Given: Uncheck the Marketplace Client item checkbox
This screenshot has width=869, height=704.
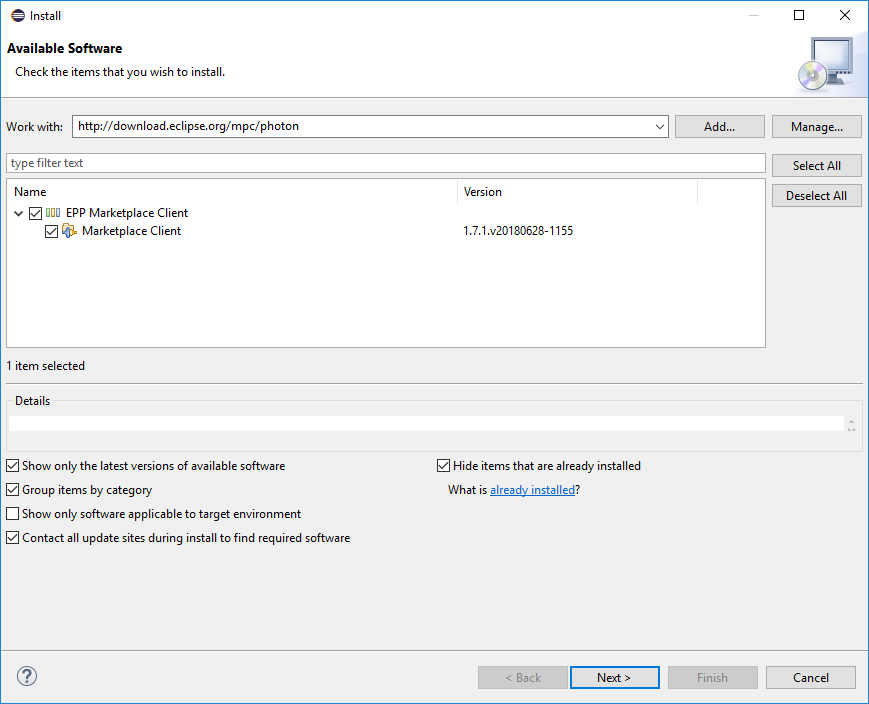Looking at the screenshot, I should (51, 231).
